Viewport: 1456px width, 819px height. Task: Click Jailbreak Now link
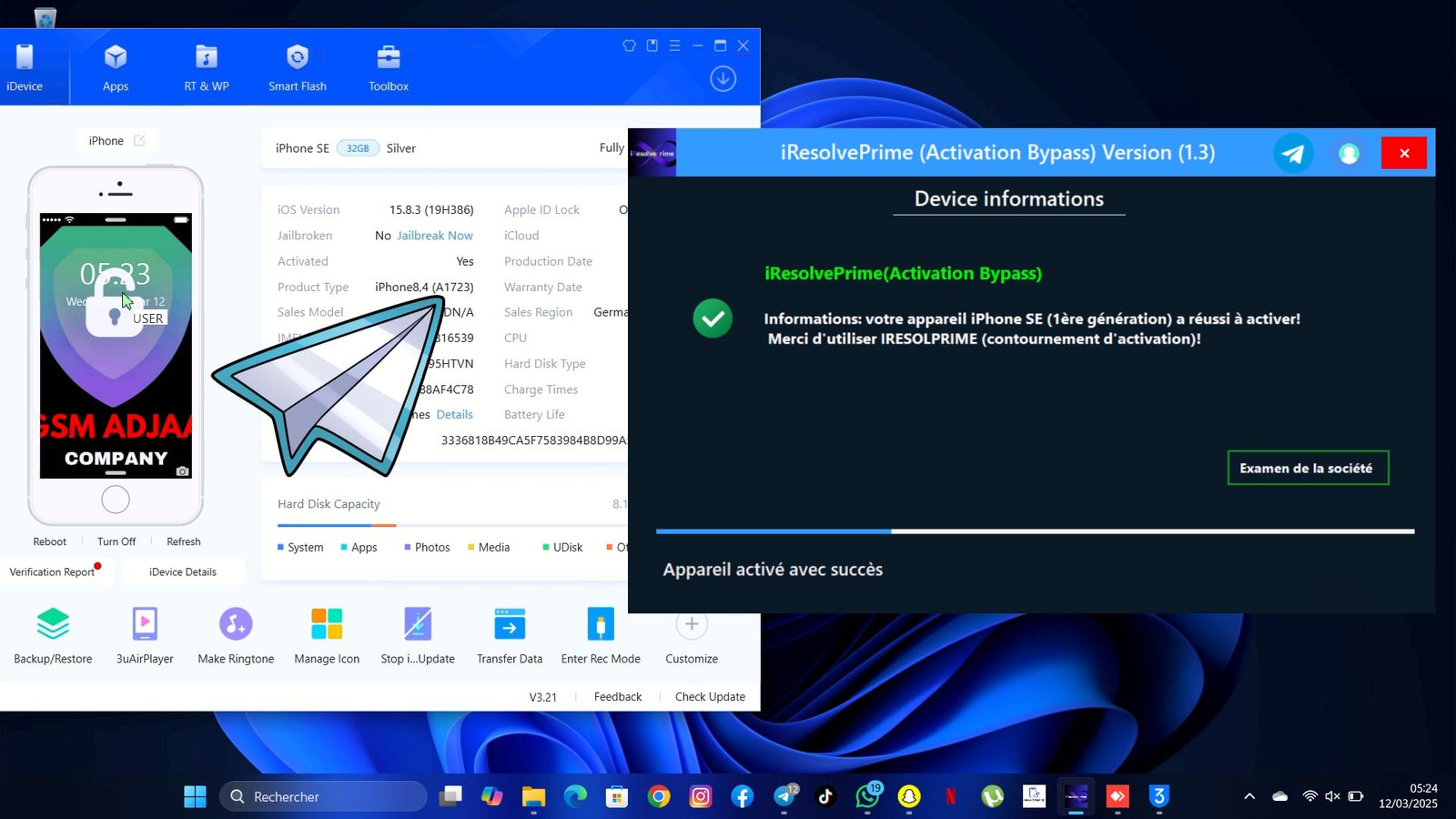(x=435, y=235)
